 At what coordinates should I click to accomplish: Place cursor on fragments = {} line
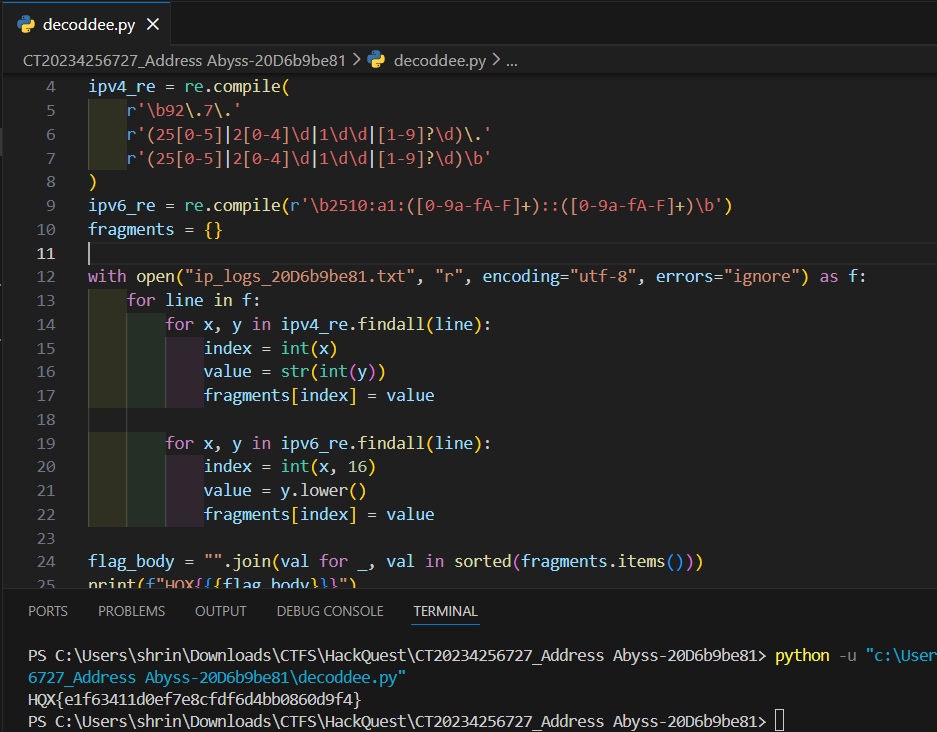[155, 229]
